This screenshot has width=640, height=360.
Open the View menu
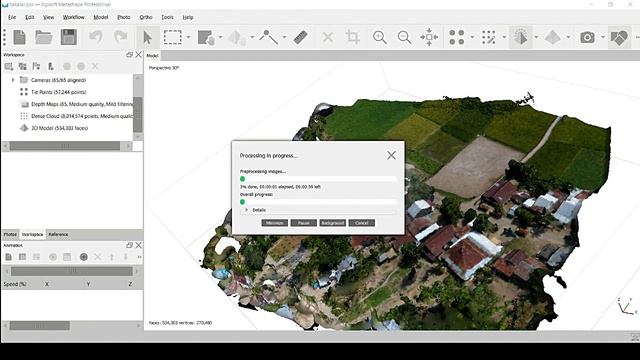[49, 17]
